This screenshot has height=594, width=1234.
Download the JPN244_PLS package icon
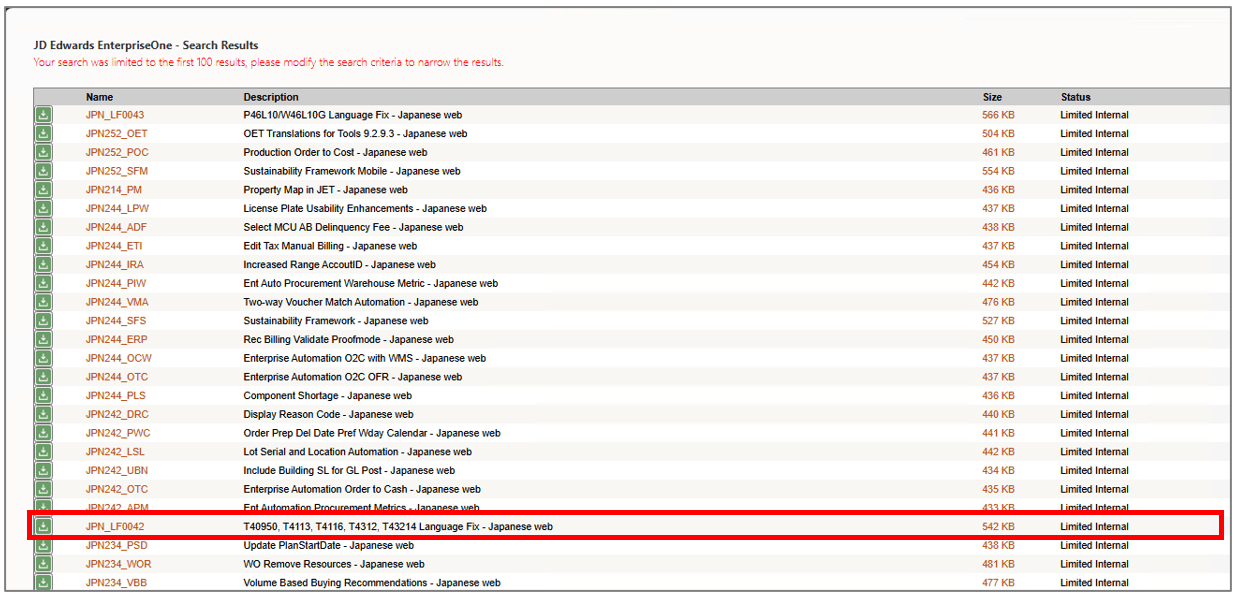click(x=43, y=396)
